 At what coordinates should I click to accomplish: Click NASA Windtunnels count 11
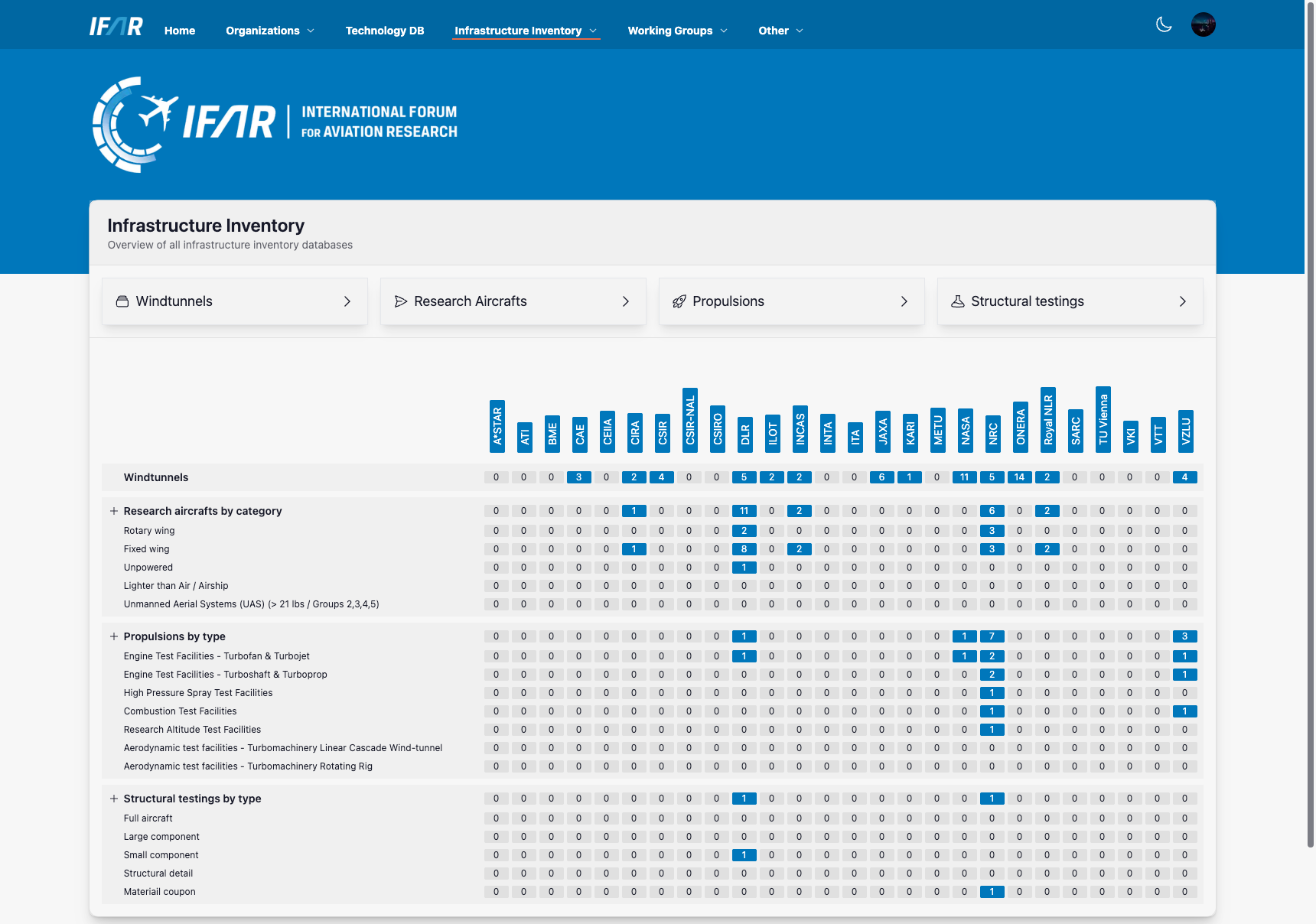click(965, 477)
